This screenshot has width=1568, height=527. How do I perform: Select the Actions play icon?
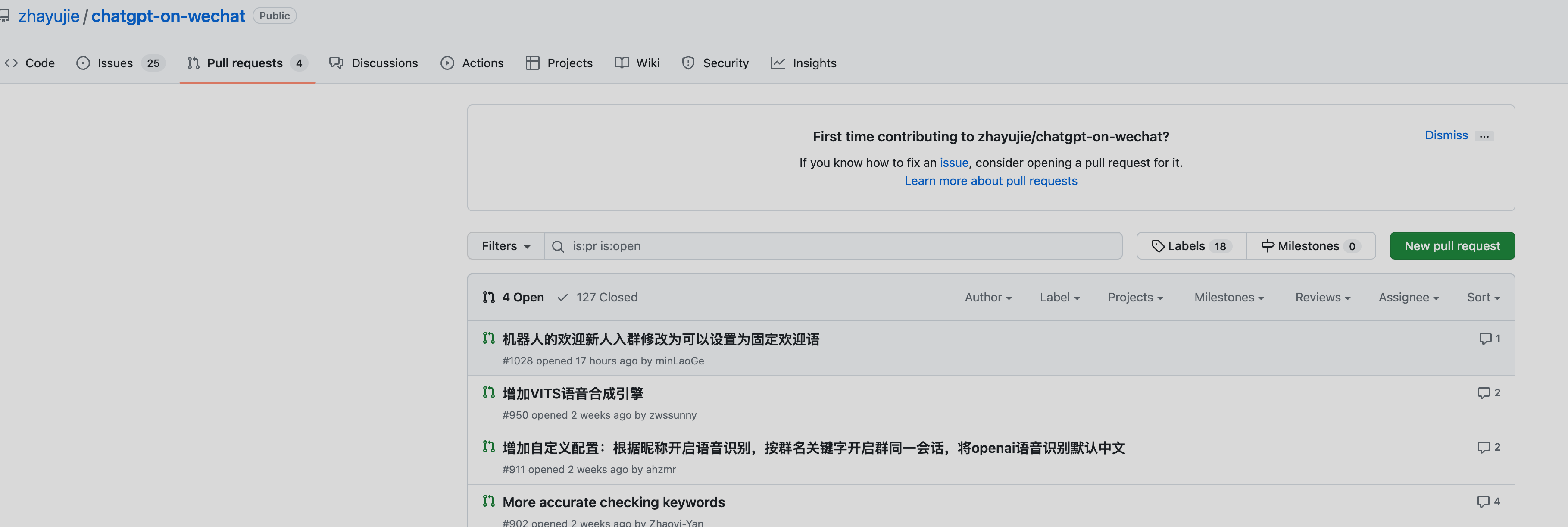(447, 63)
